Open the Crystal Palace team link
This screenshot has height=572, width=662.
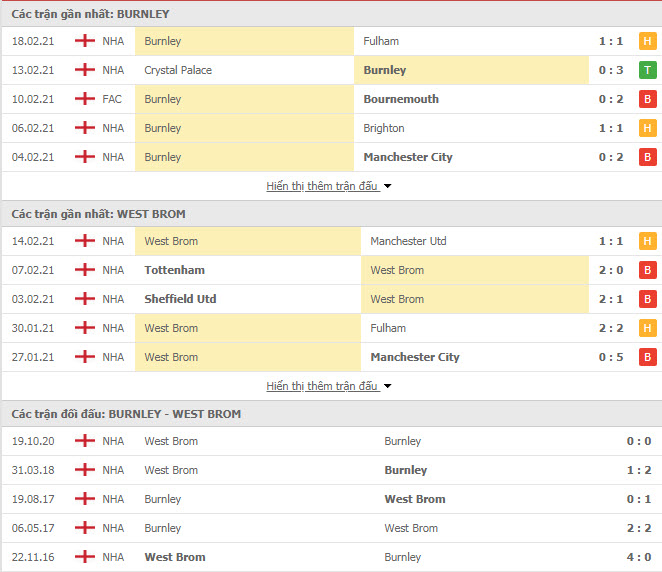[x=178, y=70]
